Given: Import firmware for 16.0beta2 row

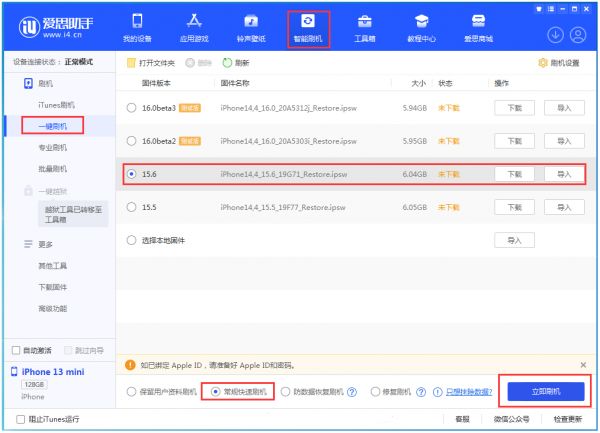Looking at the screenshot, I should coord(564,141).
